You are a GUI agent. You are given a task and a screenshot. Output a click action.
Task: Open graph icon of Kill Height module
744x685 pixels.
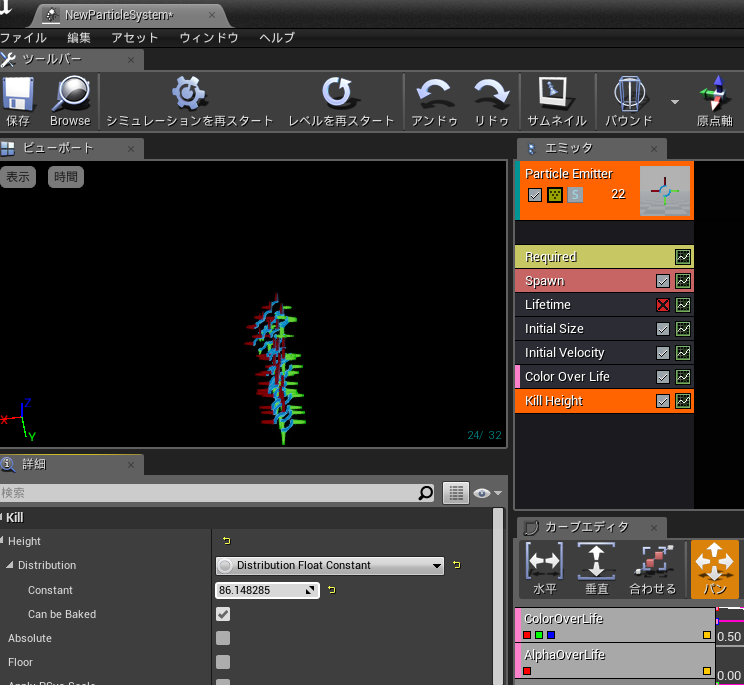pos(683,401)
